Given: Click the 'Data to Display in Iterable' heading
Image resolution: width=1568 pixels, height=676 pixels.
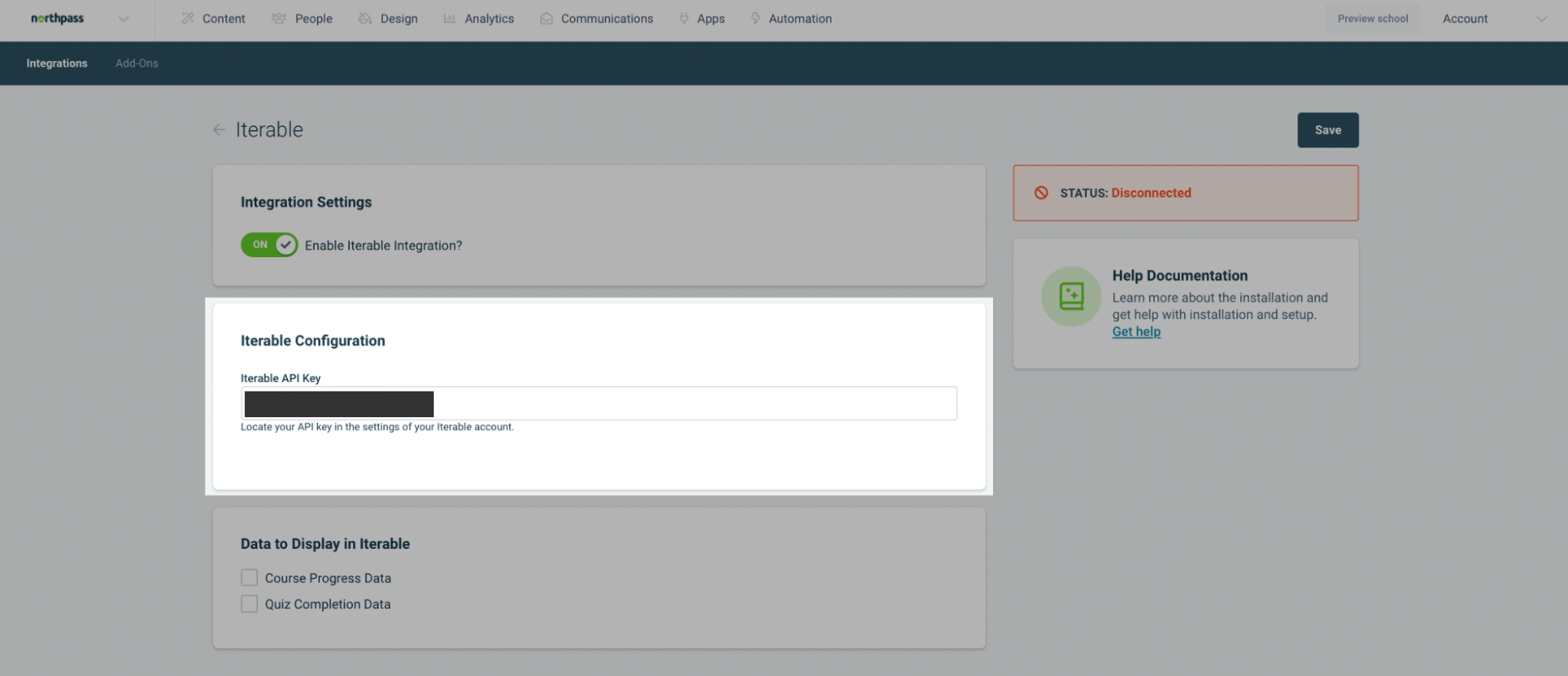Looking at the screenshot, I should (326, 543).
